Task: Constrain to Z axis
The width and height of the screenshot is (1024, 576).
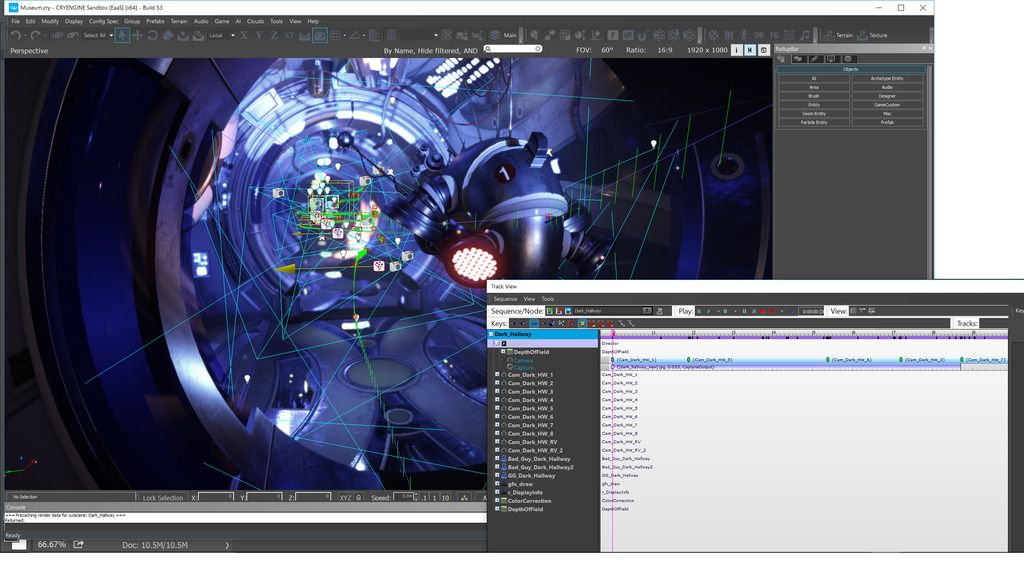Action: click(x=274, y=35)
